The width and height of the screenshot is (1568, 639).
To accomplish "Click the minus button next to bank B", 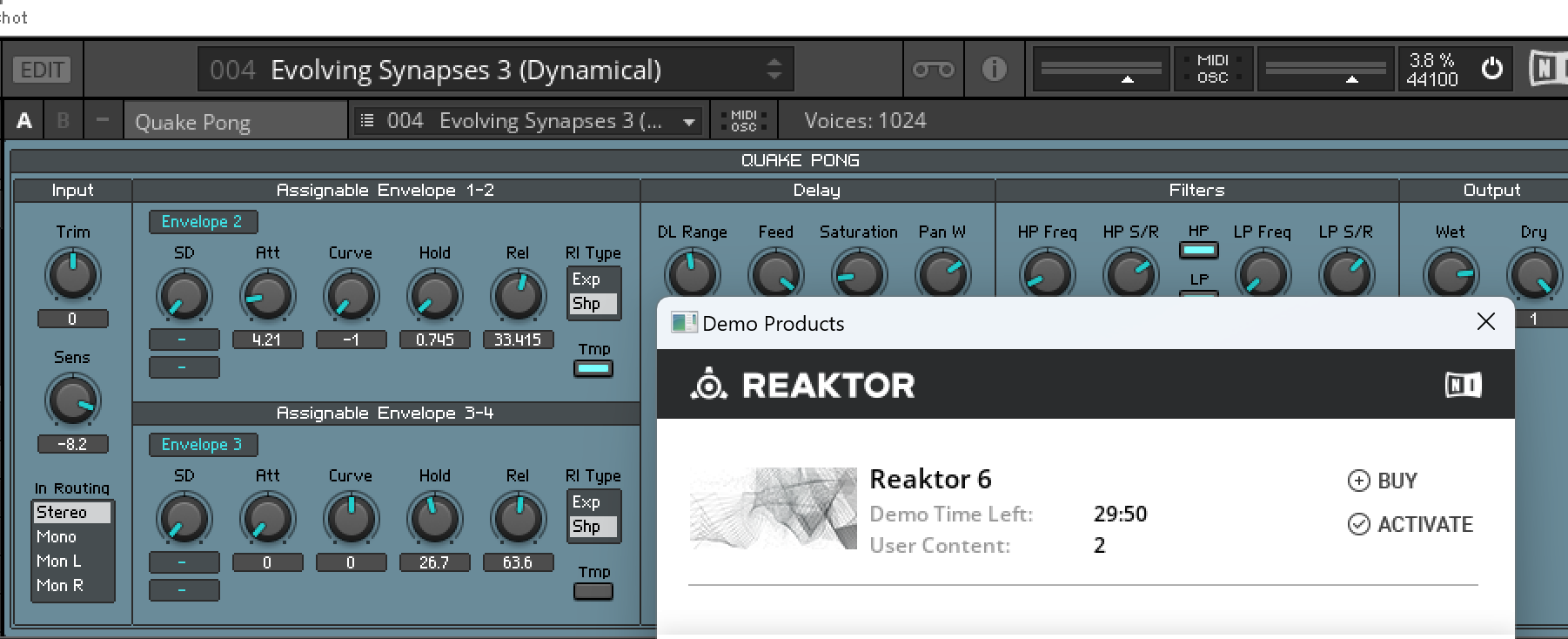I will click(x=103, y=121).
